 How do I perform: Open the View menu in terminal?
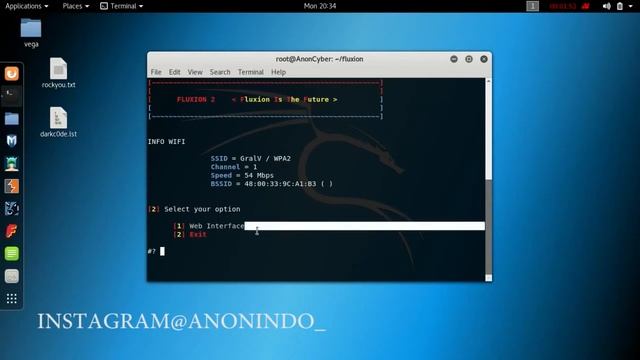195,72
